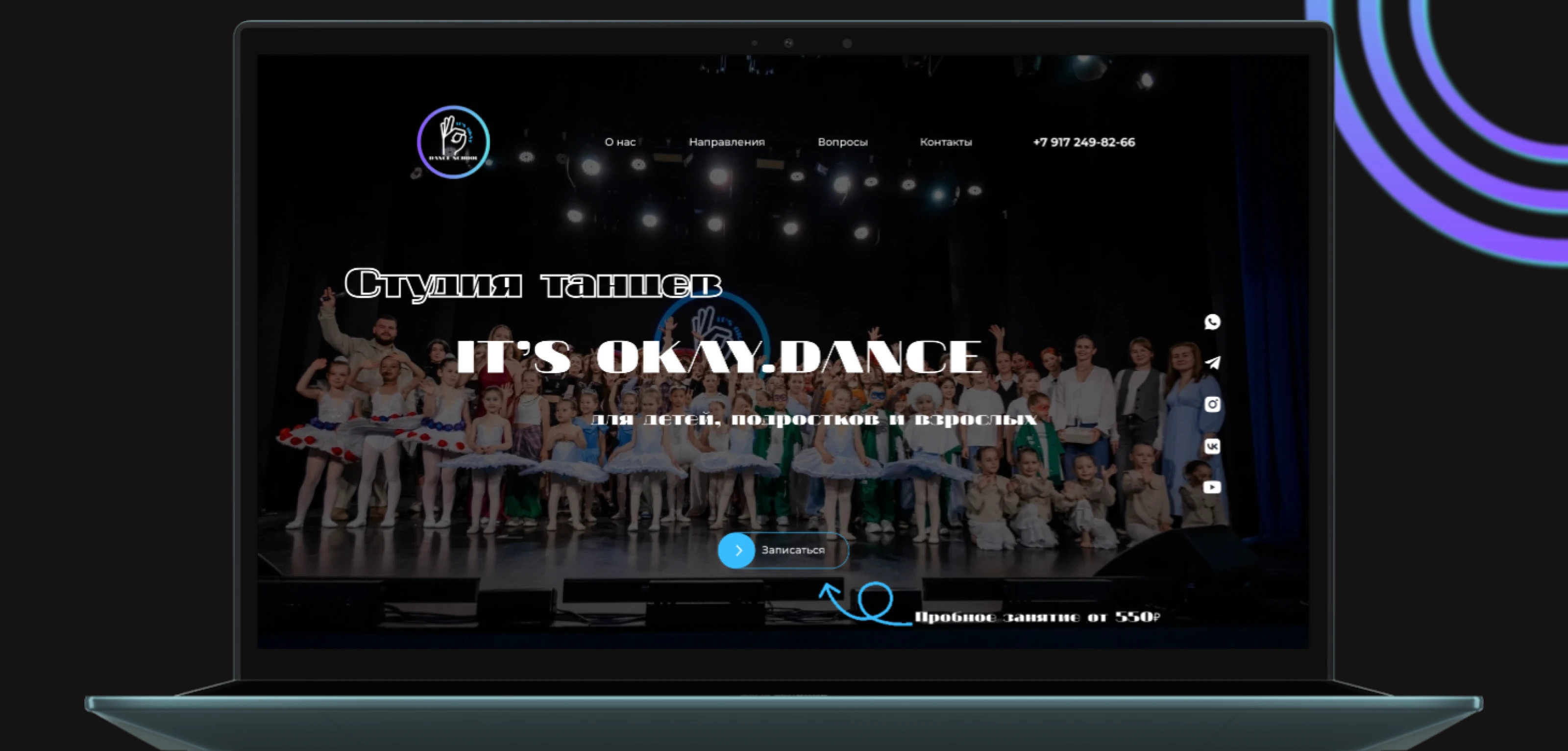Open the 'О нас' menu item

620,142
